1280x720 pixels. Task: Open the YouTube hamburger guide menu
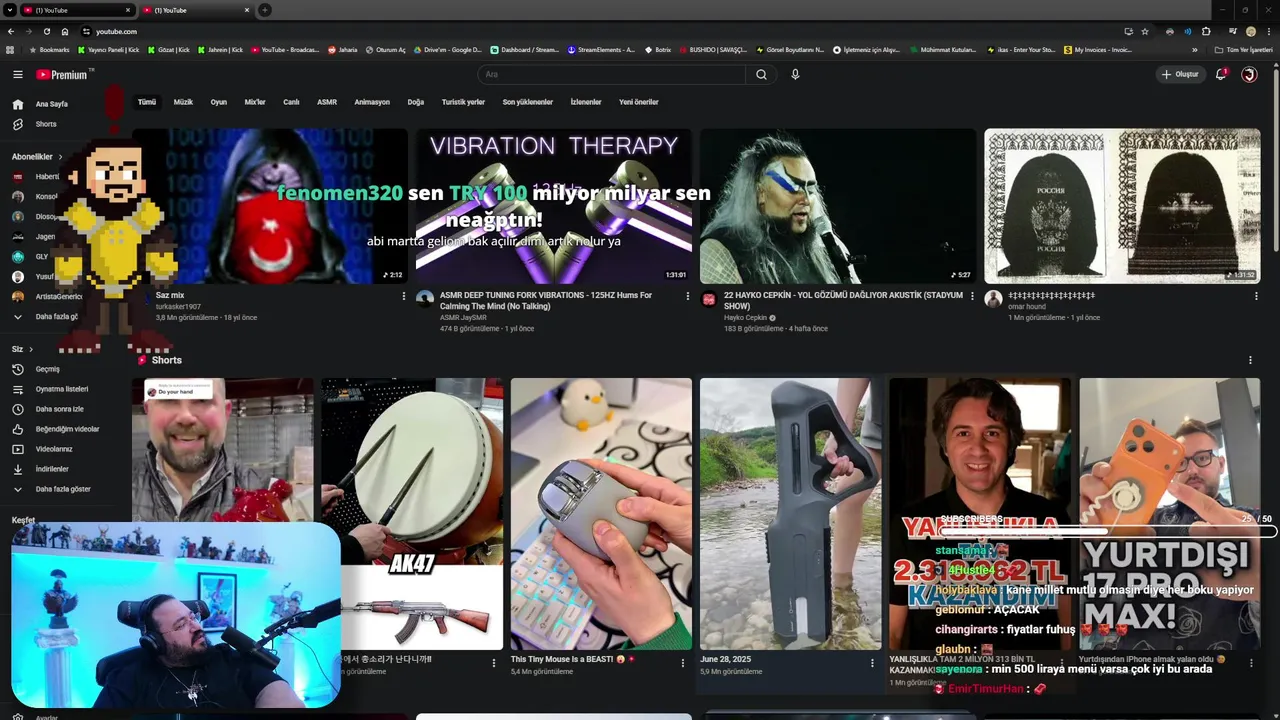pyautogui.click(x=17, y=74)
